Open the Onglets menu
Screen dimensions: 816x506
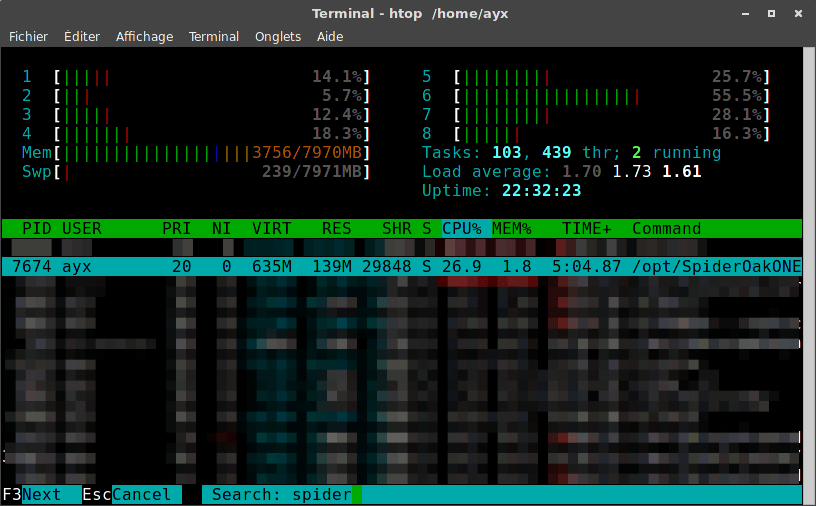point(278,36)
